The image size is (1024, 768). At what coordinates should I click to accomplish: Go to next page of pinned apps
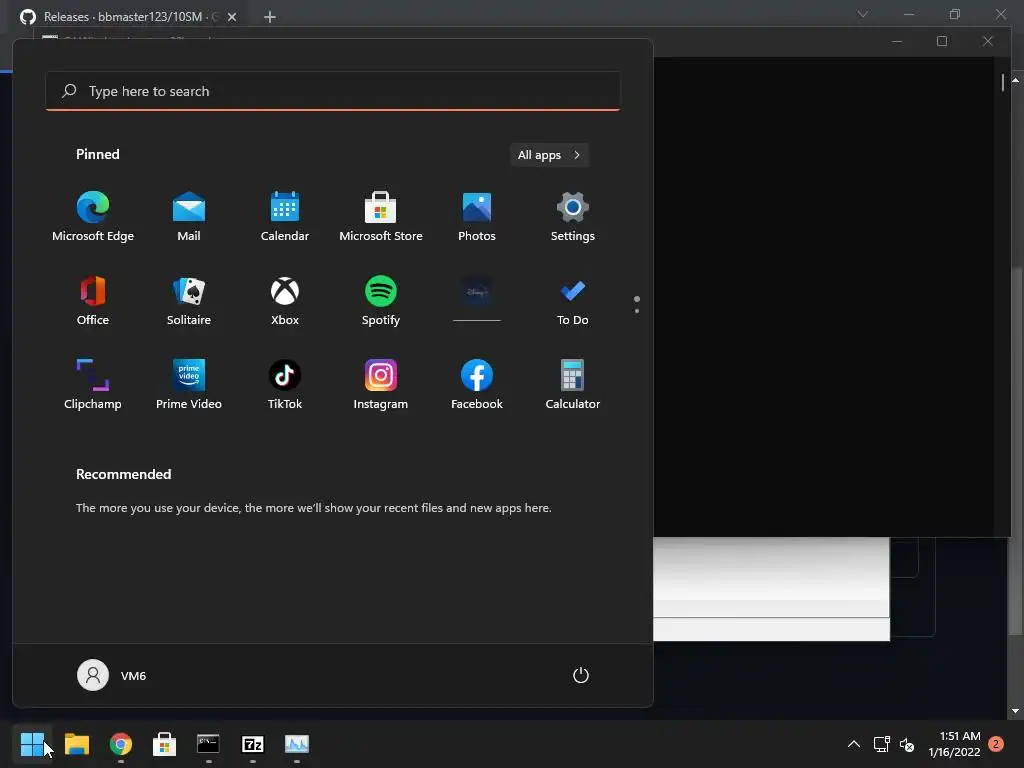[637, 311]
